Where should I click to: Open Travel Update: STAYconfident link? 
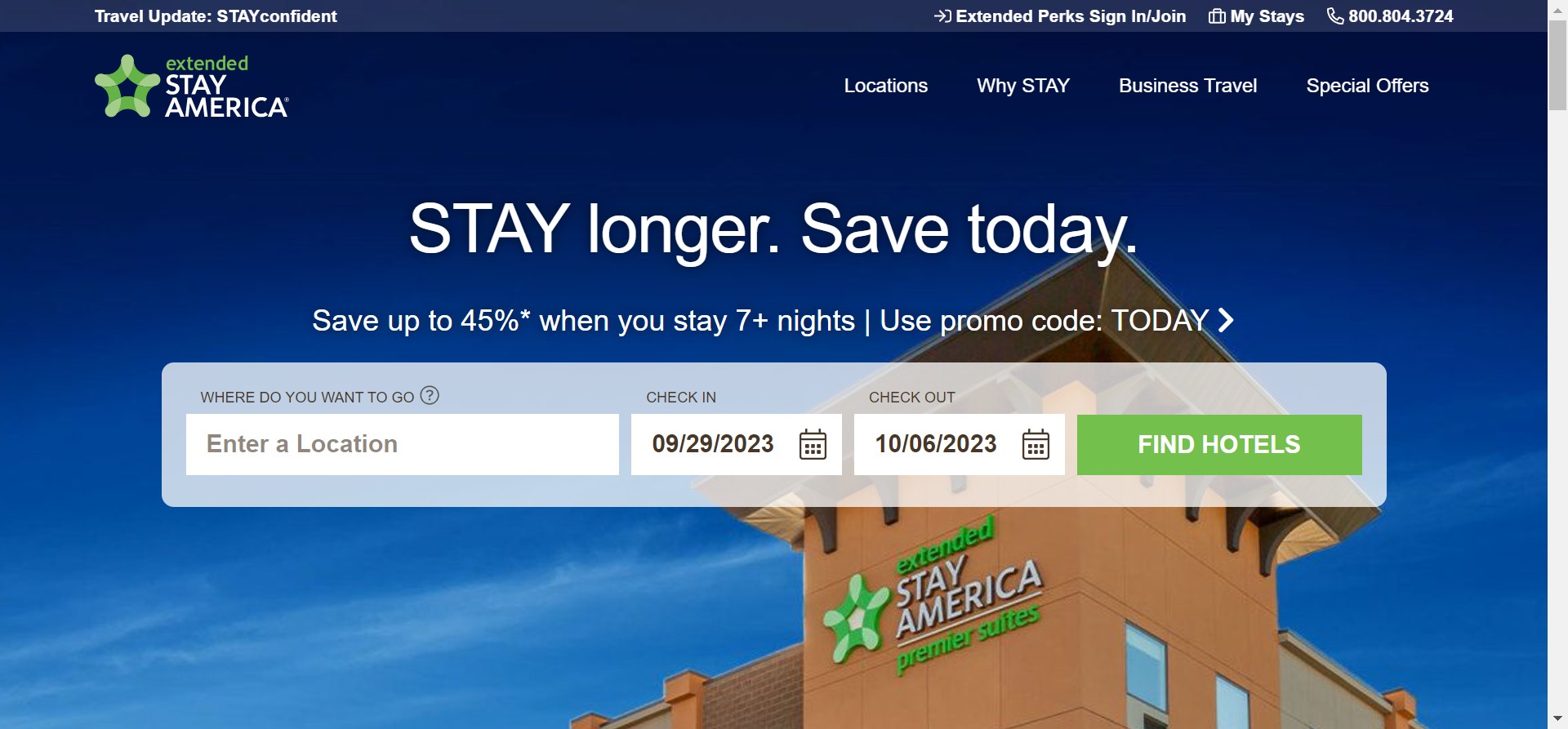tap(216, 16)
